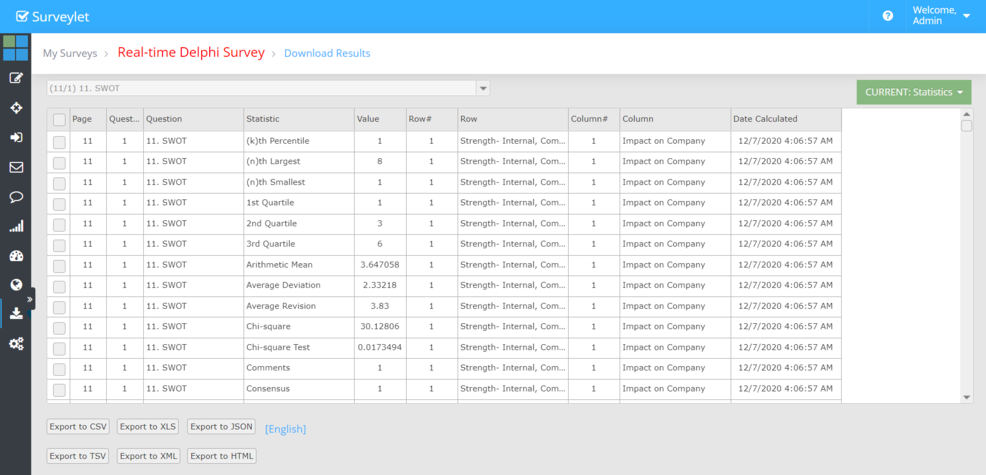Open the CURRENT: Statistics dropdown

click(914, 92)
